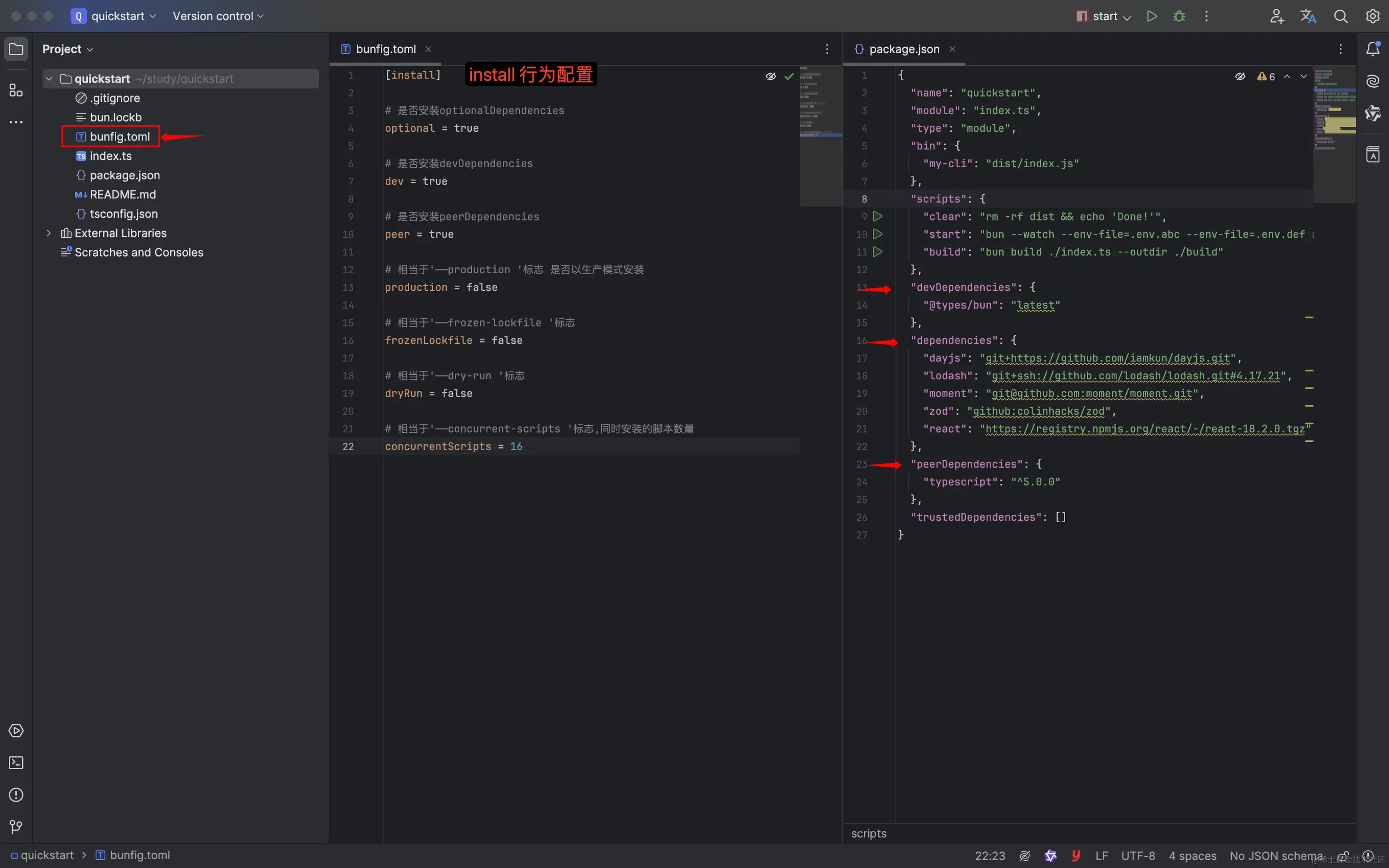Image resolution: width=1389 pixels, height=868 pixels.
Task: Open the AI Assistant spiral icon
Action: tap(1373, 81)
